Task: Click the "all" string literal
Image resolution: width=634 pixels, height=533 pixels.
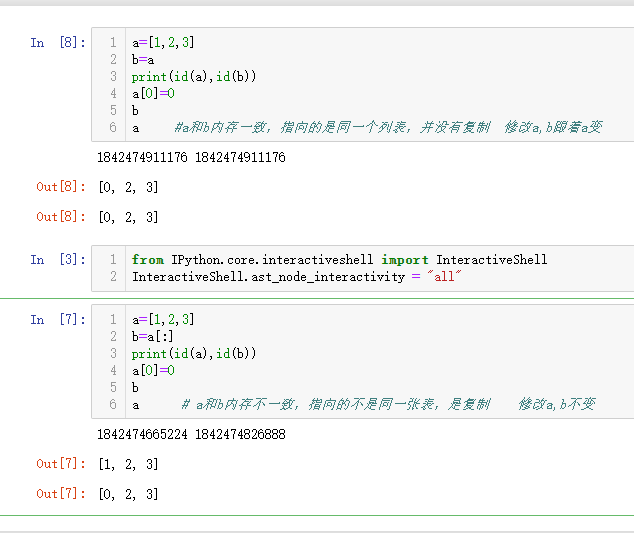Action: [444, 277]
